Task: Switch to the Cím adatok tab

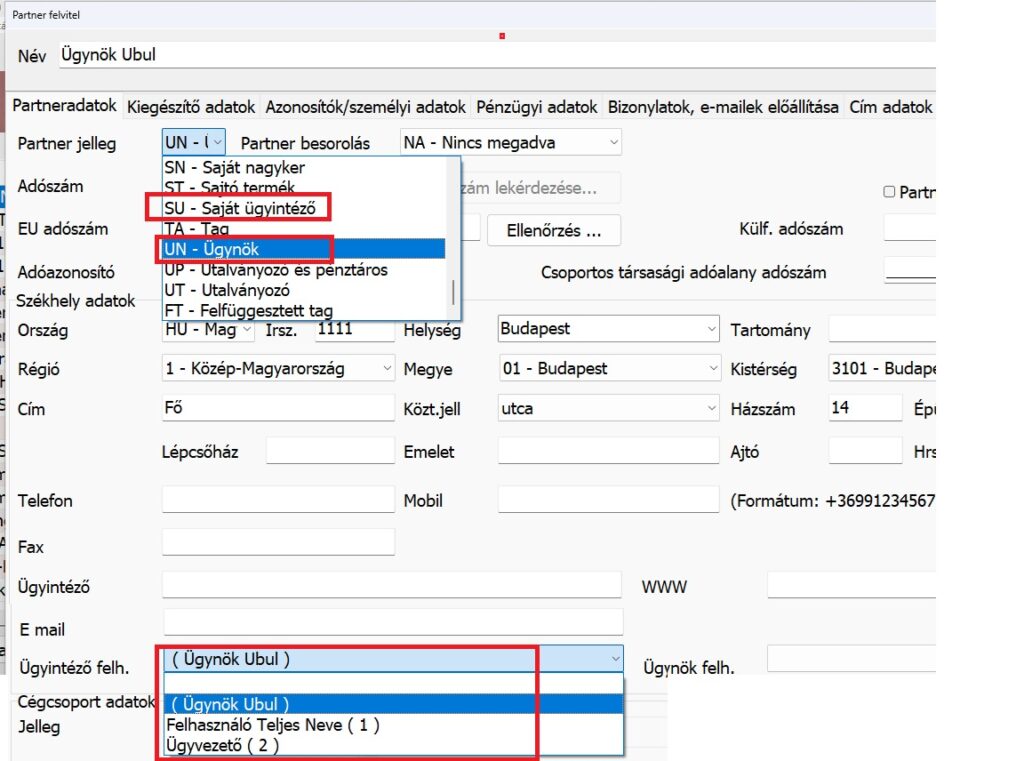Action: [891, 107]
